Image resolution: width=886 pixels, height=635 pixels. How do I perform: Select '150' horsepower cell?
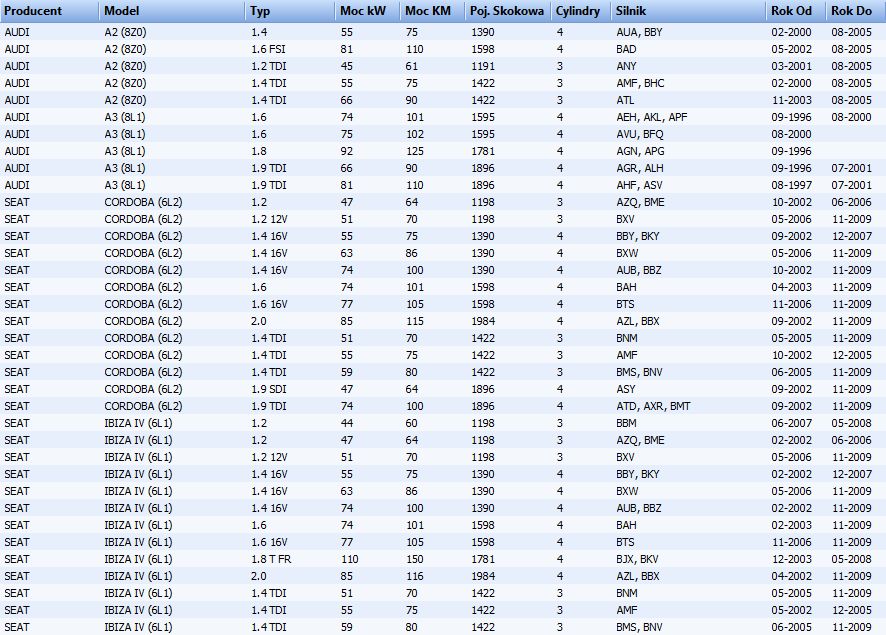(x=415, y=559)
